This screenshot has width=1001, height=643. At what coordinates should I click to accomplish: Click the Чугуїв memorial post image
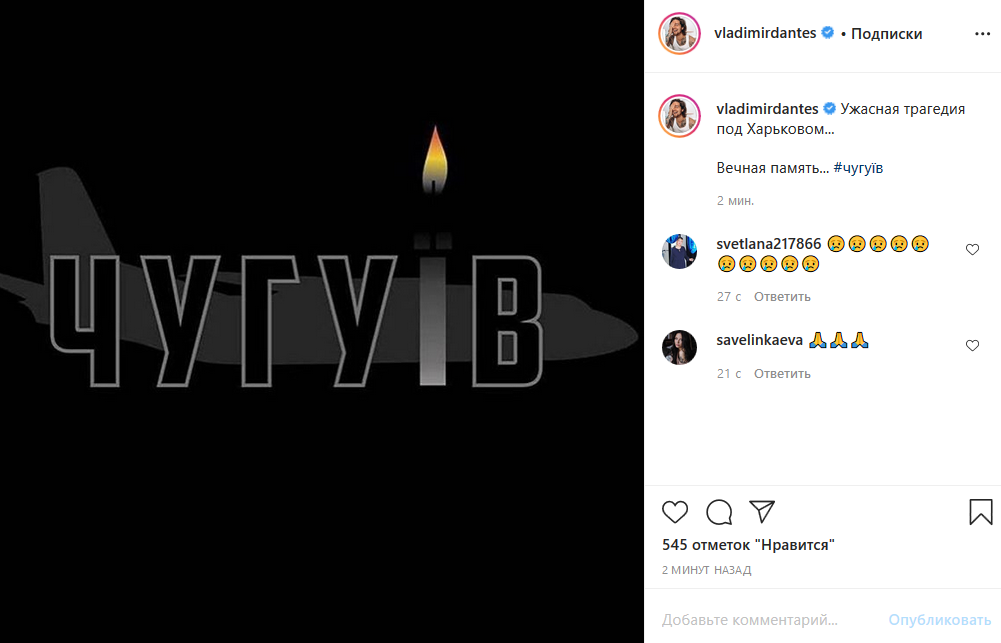(322, 321)
